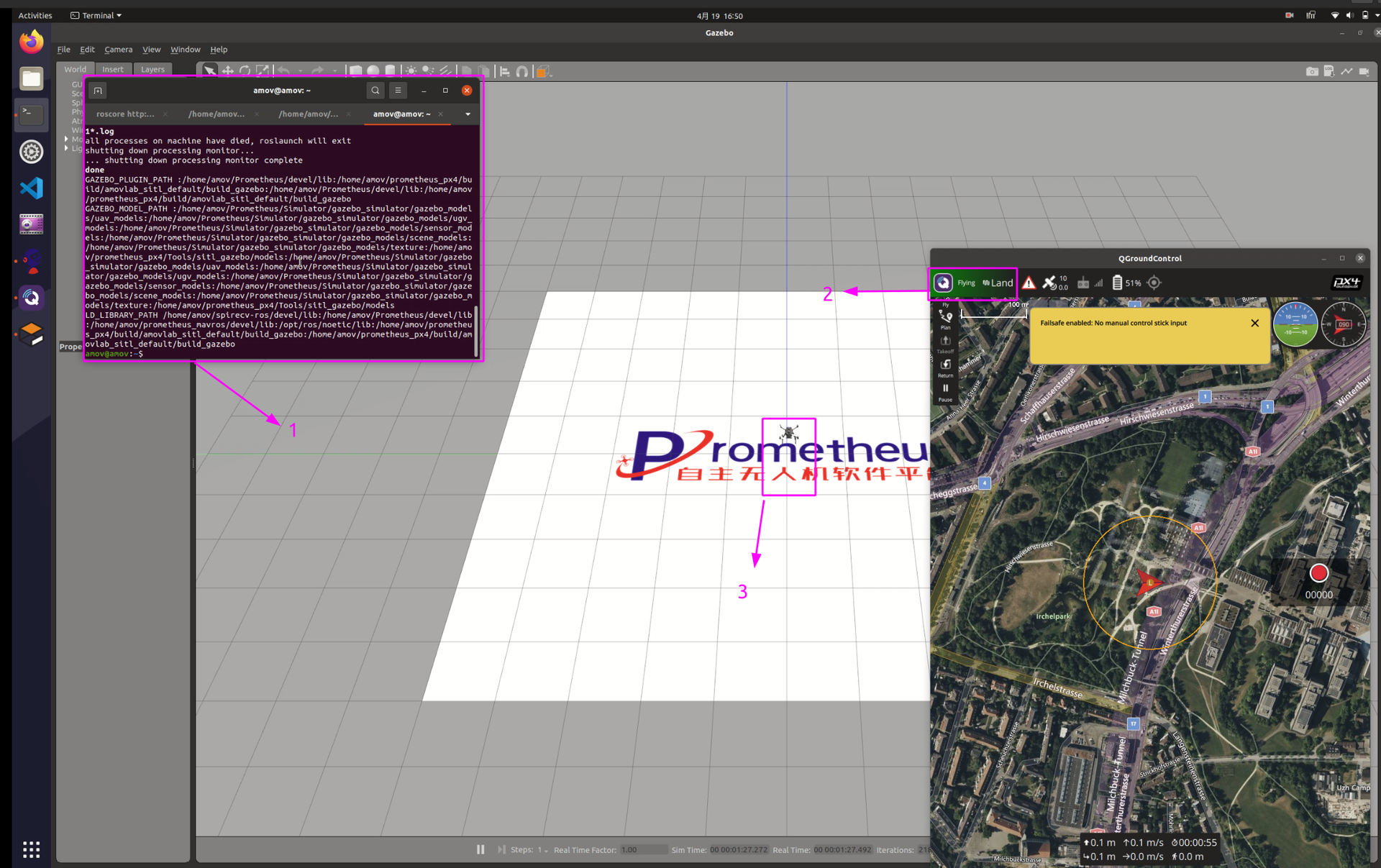The image size is (1381, 868).
Task: Toggle Gazebo snap magnet tool
Action: coord(522,70)
